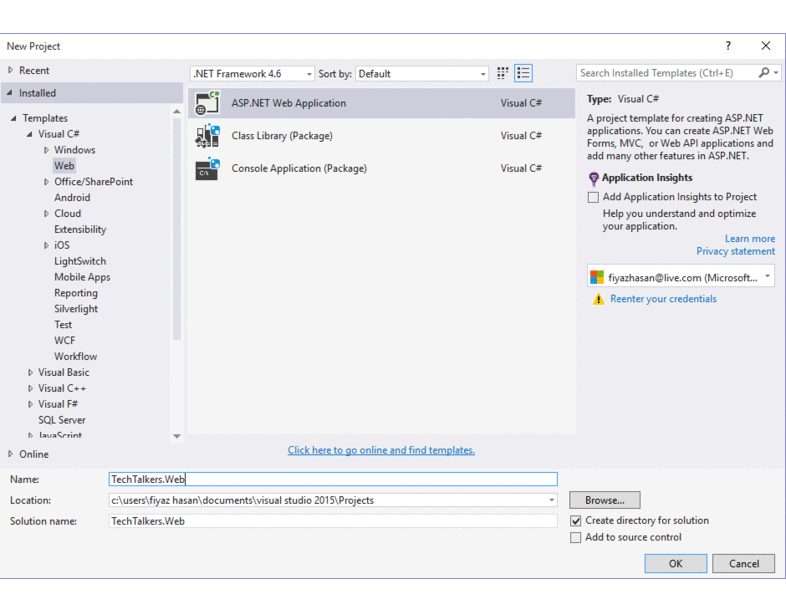The height and width of the screenshot is (613, 786).
Task: Select the ASP.NET Web Application template icon
Action: click(x=208, y=103)
